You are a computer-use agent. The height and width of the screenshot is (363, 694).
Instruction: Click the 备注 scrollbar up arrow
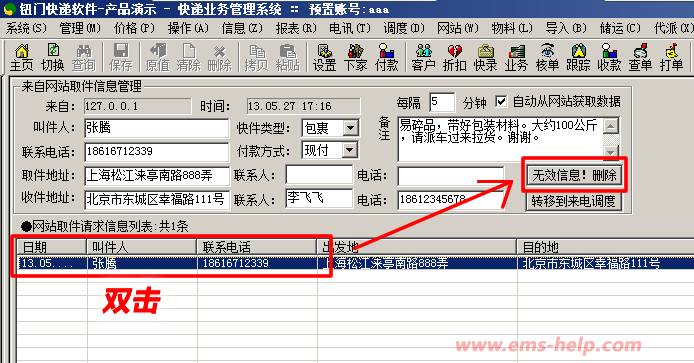tap(611, 126)
